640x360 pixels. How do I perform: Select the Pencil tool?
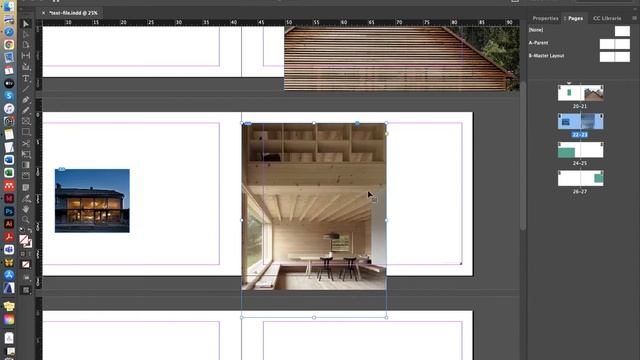[x=26, y=110]
